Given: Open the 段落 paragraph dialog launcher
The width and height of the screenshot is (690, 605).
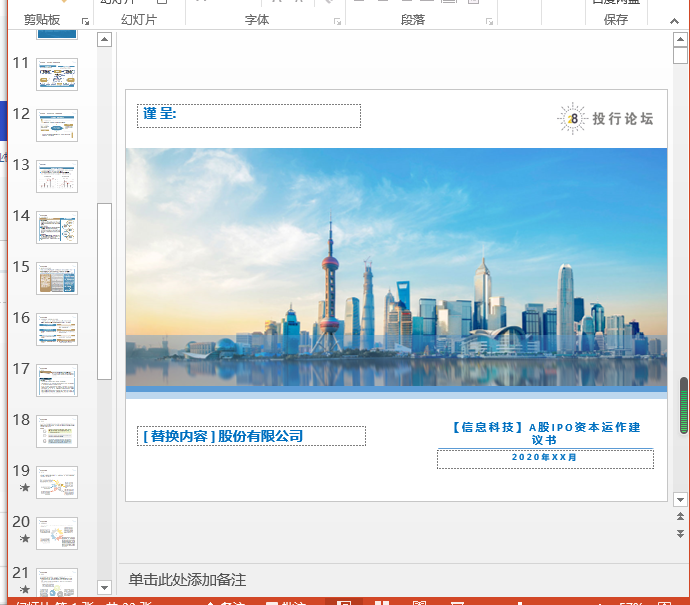Looking at the screenshot, I should (489, 22).
